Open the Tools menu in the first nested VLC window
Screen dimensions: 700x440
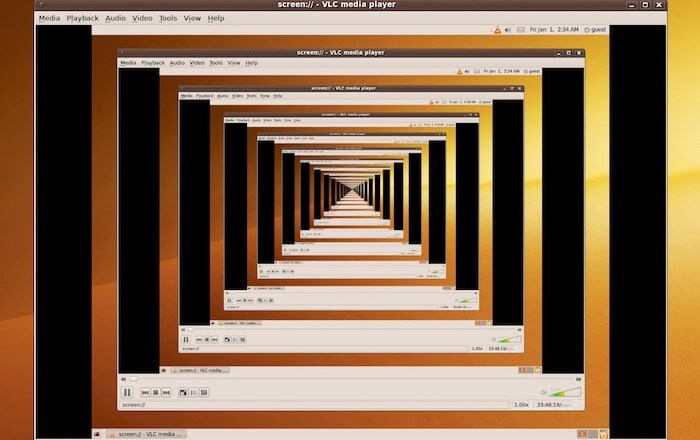(x=216, y=63)
